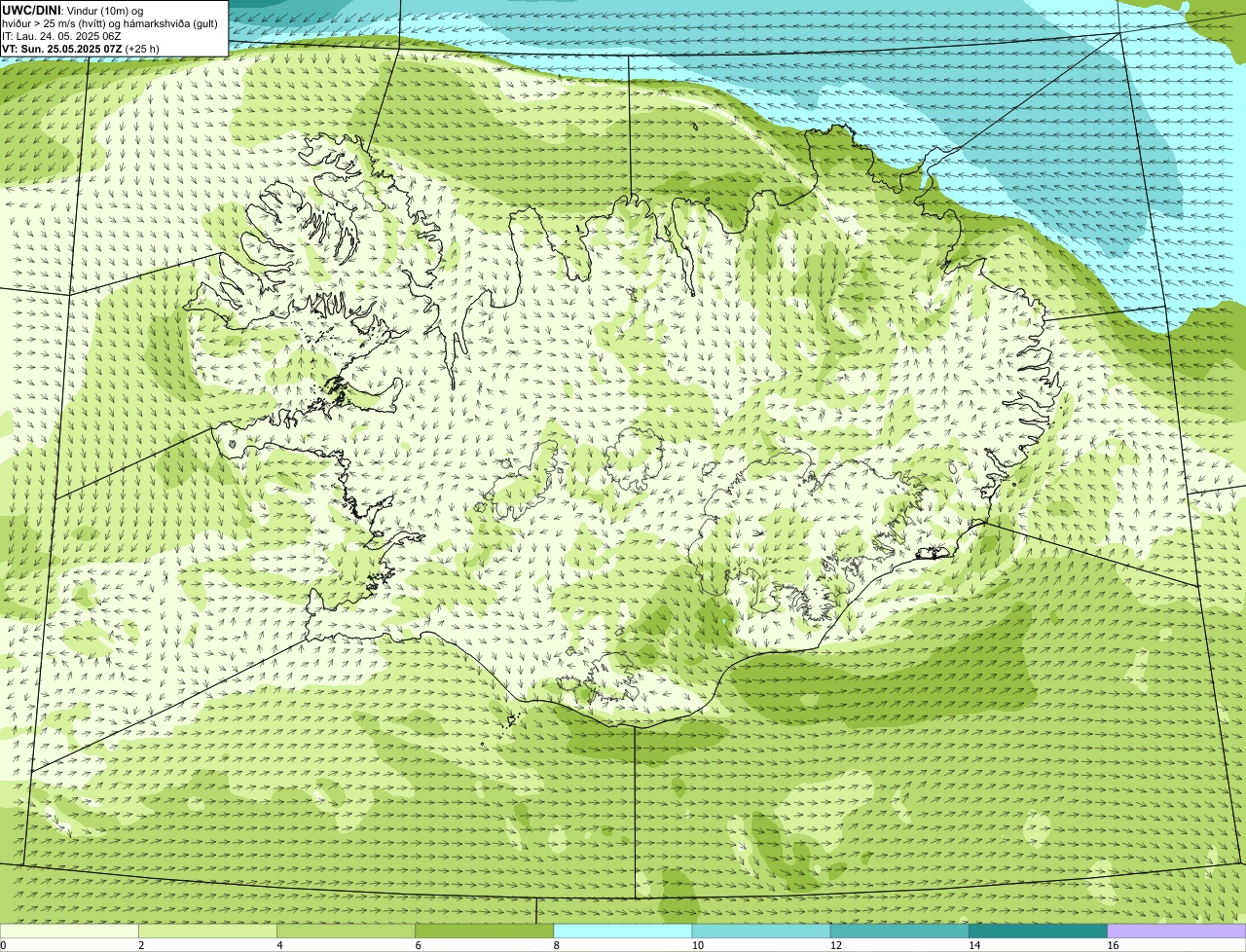Pick the lavender above-16 m/s color swatch

[x=1177, y=932]
